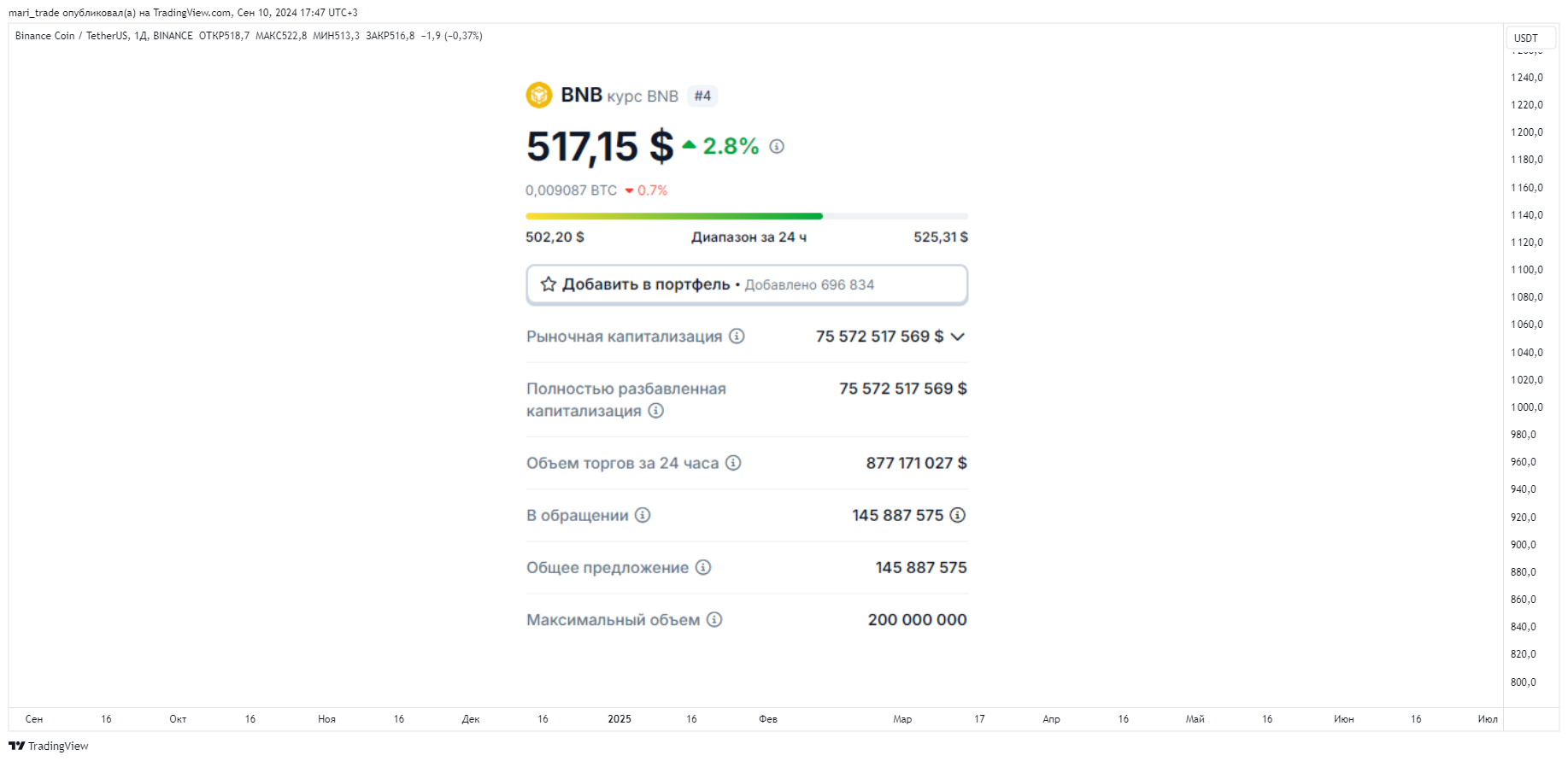Click the Добавлено 696 834 counter text
The height and width of the screenshot is (761, 1568).
point(809,285)
